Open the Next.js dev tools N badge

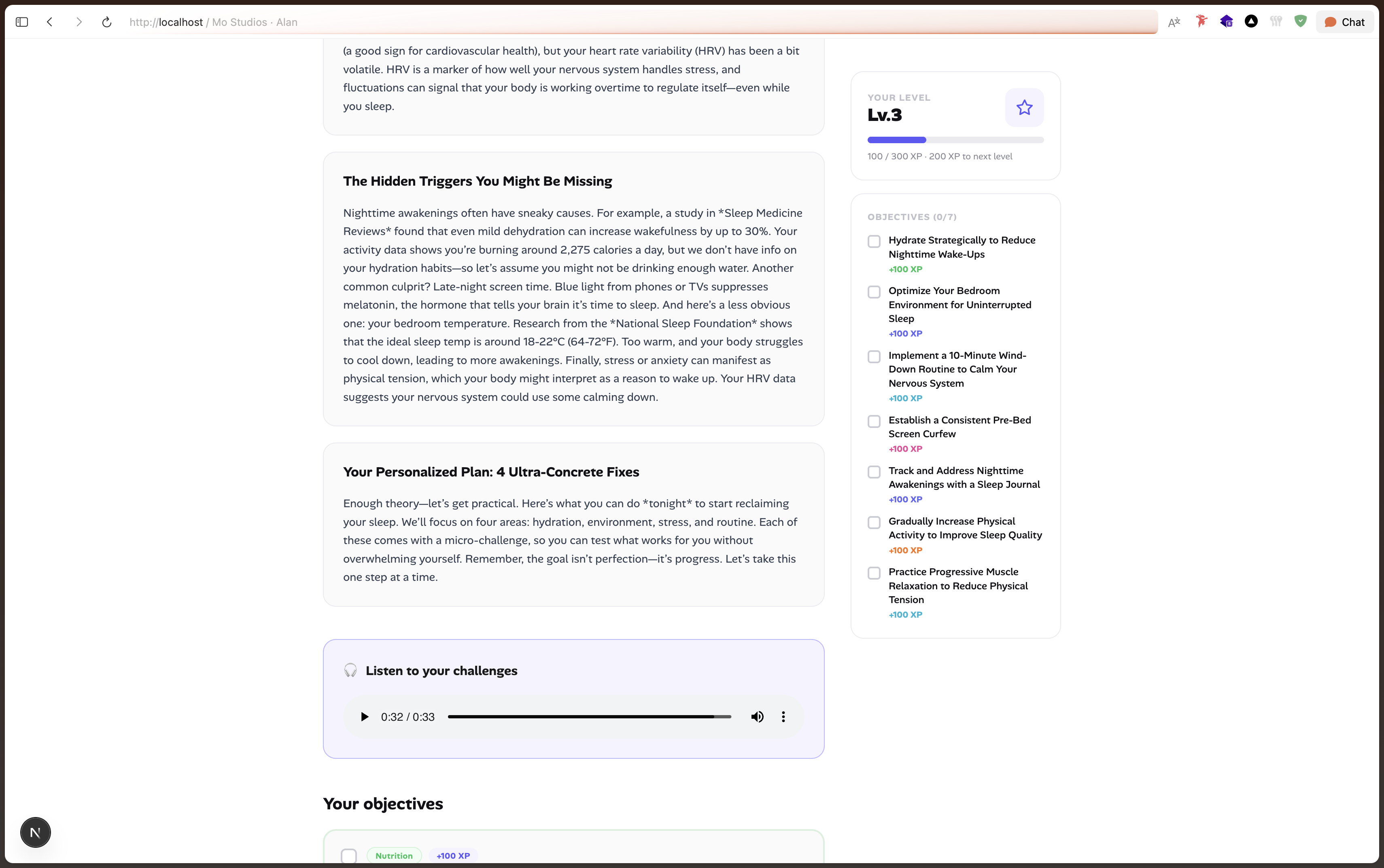pos(36,832)
